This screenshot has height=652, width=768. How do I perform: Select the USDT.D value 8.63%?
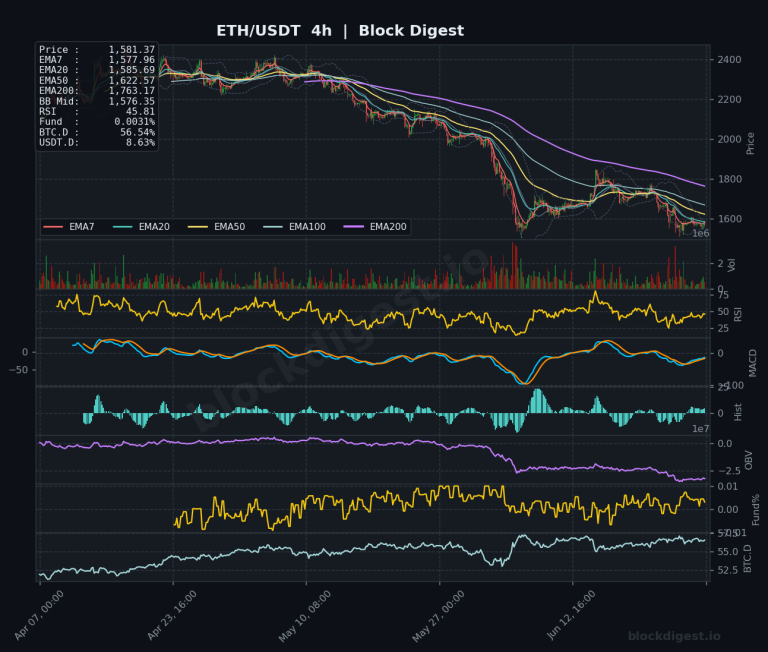tap(140, 143)
